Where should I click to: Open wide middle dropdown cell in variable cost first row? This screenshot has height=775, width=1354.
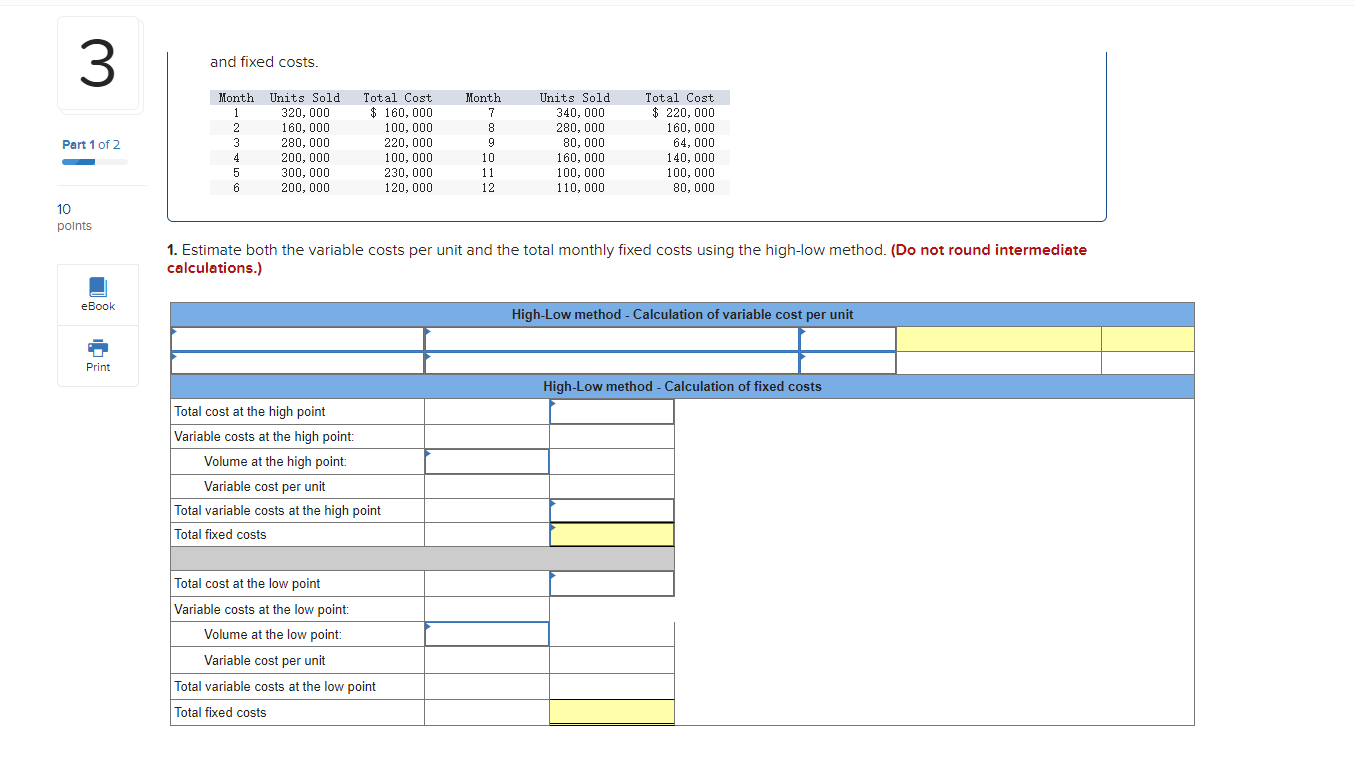pos(611,339)
